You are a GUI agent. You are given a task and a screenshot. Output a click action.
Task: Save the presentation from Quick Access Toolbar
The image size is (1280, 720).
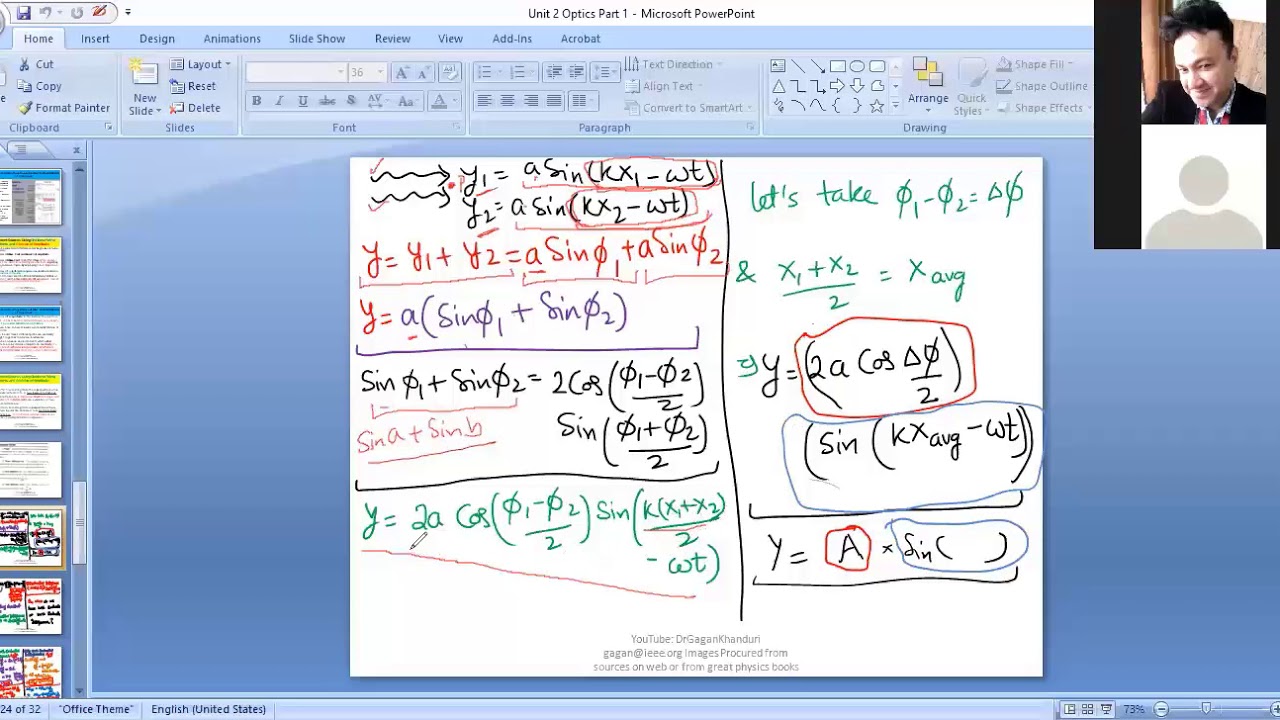[23, 13]
